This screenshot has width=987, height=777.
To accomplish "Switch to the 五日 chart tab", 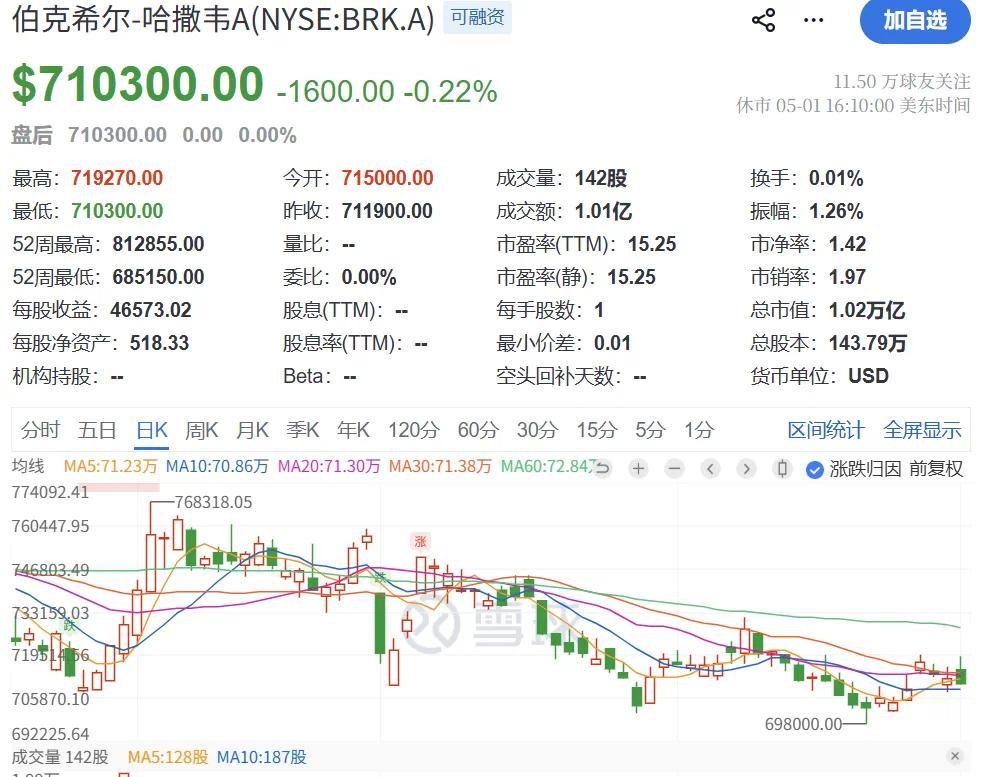I will pos(97,430).
